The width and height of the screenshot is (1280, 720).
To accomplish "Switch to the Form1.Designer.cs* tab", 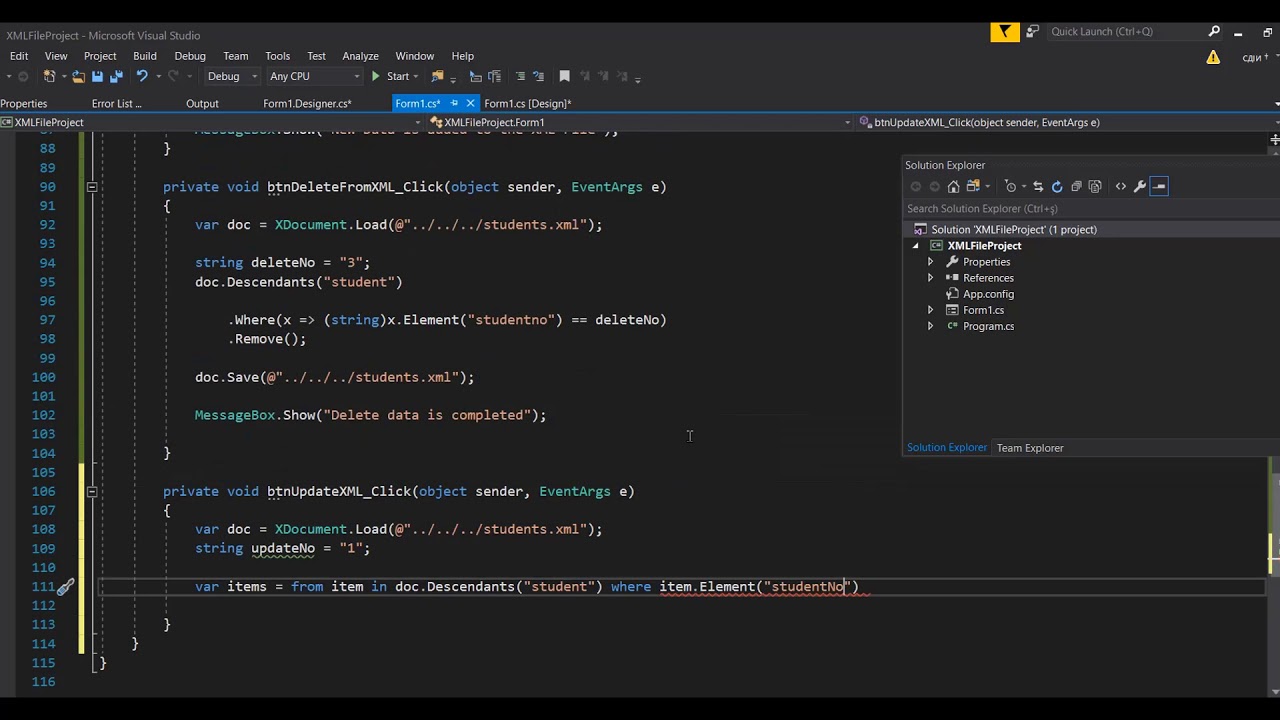I will click(x=307, y=103).
